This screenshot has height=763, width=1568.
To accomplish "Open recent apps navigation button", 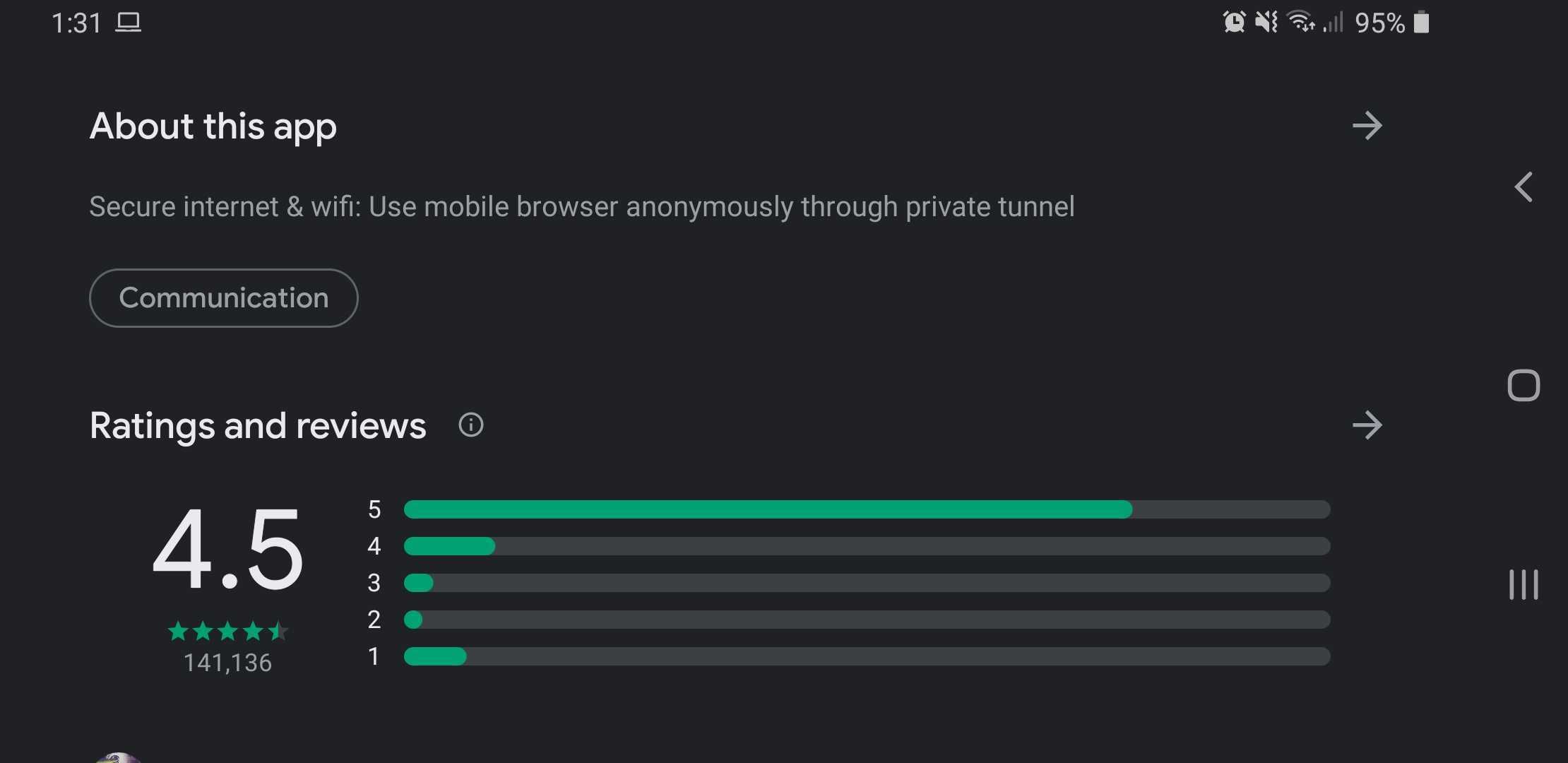I will (x=1524, y=584).
